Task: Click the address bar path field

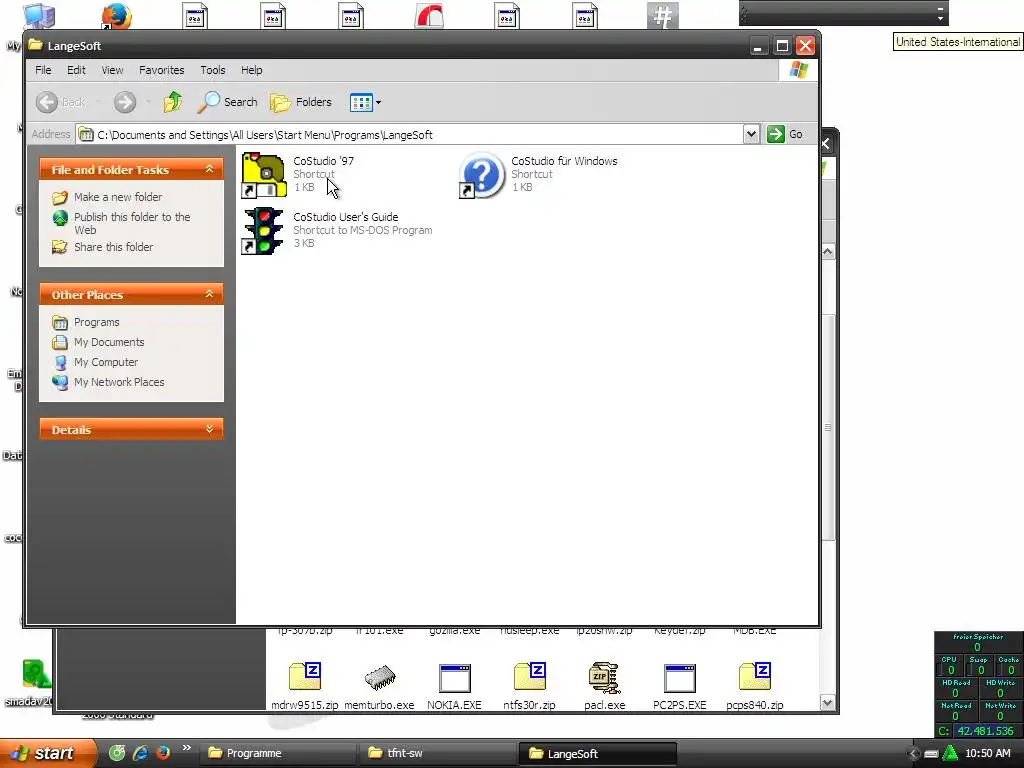Action: point(409,135)
